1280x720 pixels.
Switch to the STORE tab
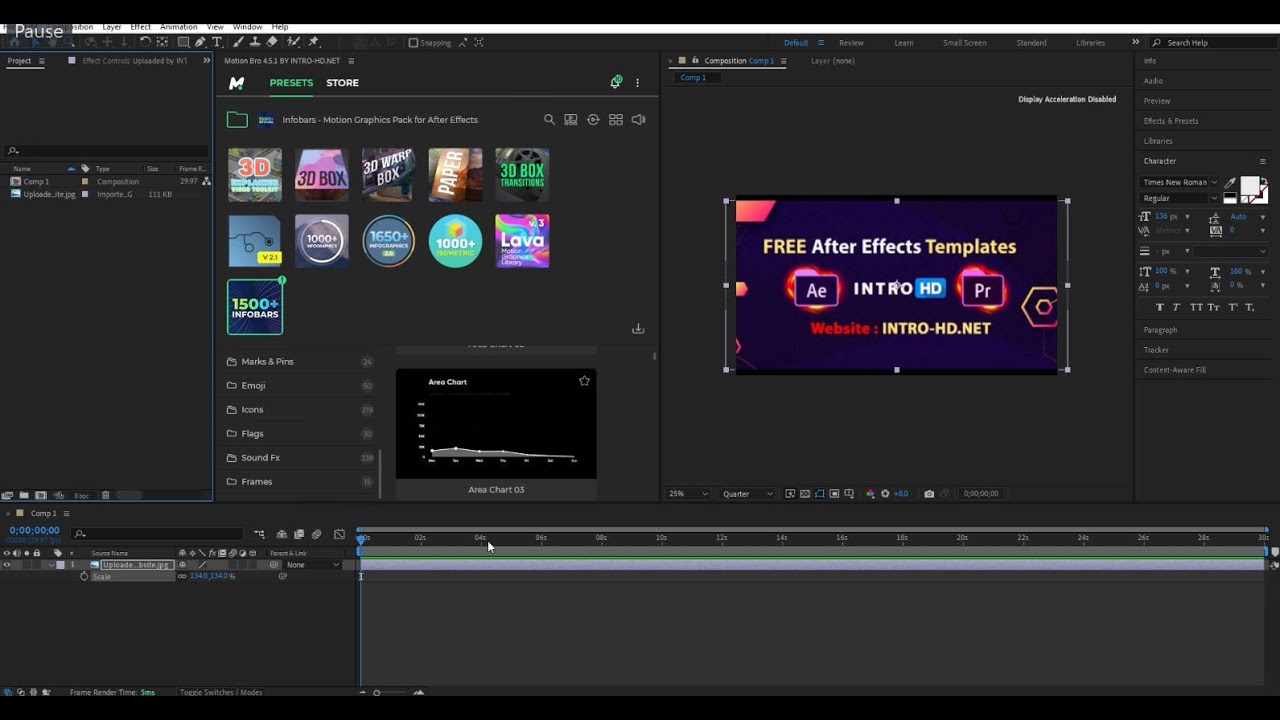point(342,83)
